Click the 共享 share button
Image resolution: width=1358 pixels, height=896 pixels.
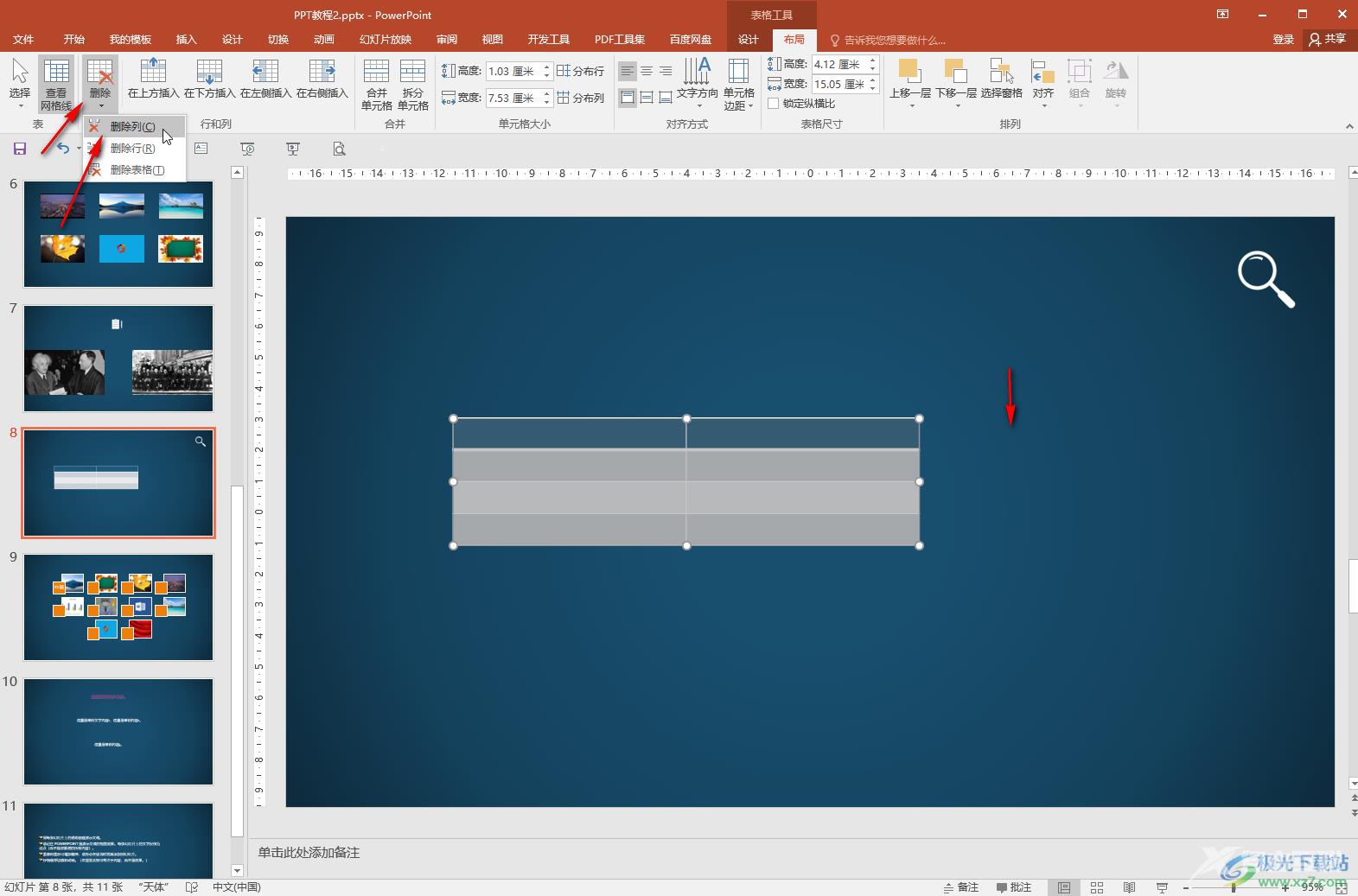pyautogui.click(x=1328, y=40)
